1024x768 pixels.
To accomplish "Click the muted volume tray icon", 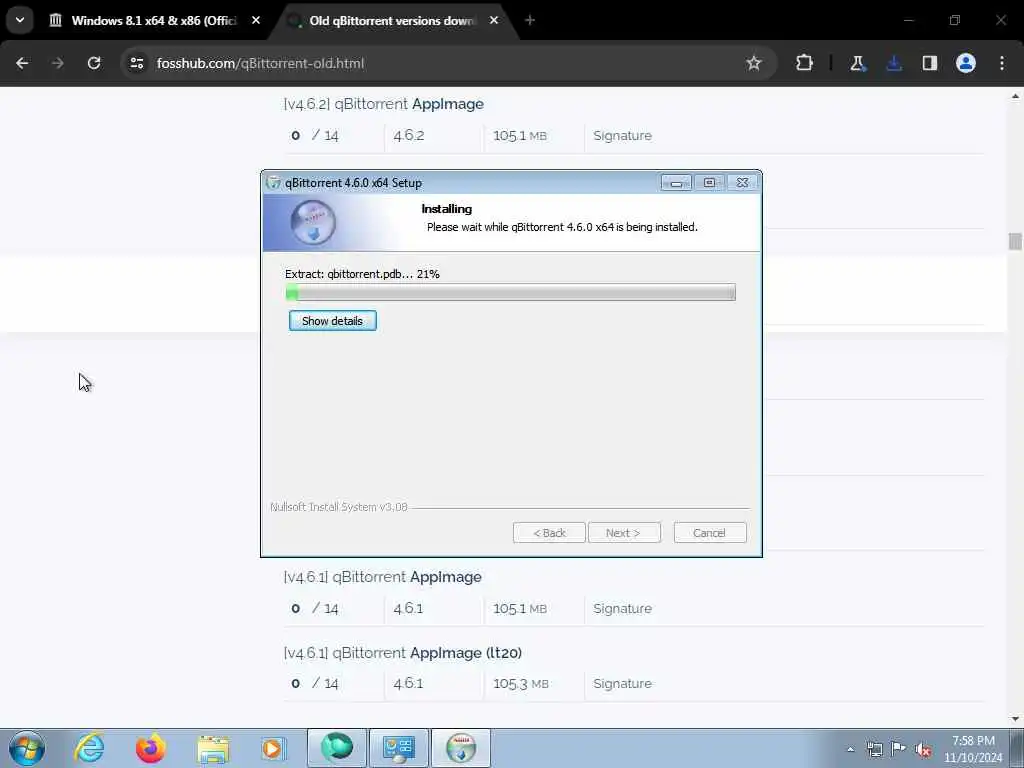I will pyautogui.click(x=923, y=749).
